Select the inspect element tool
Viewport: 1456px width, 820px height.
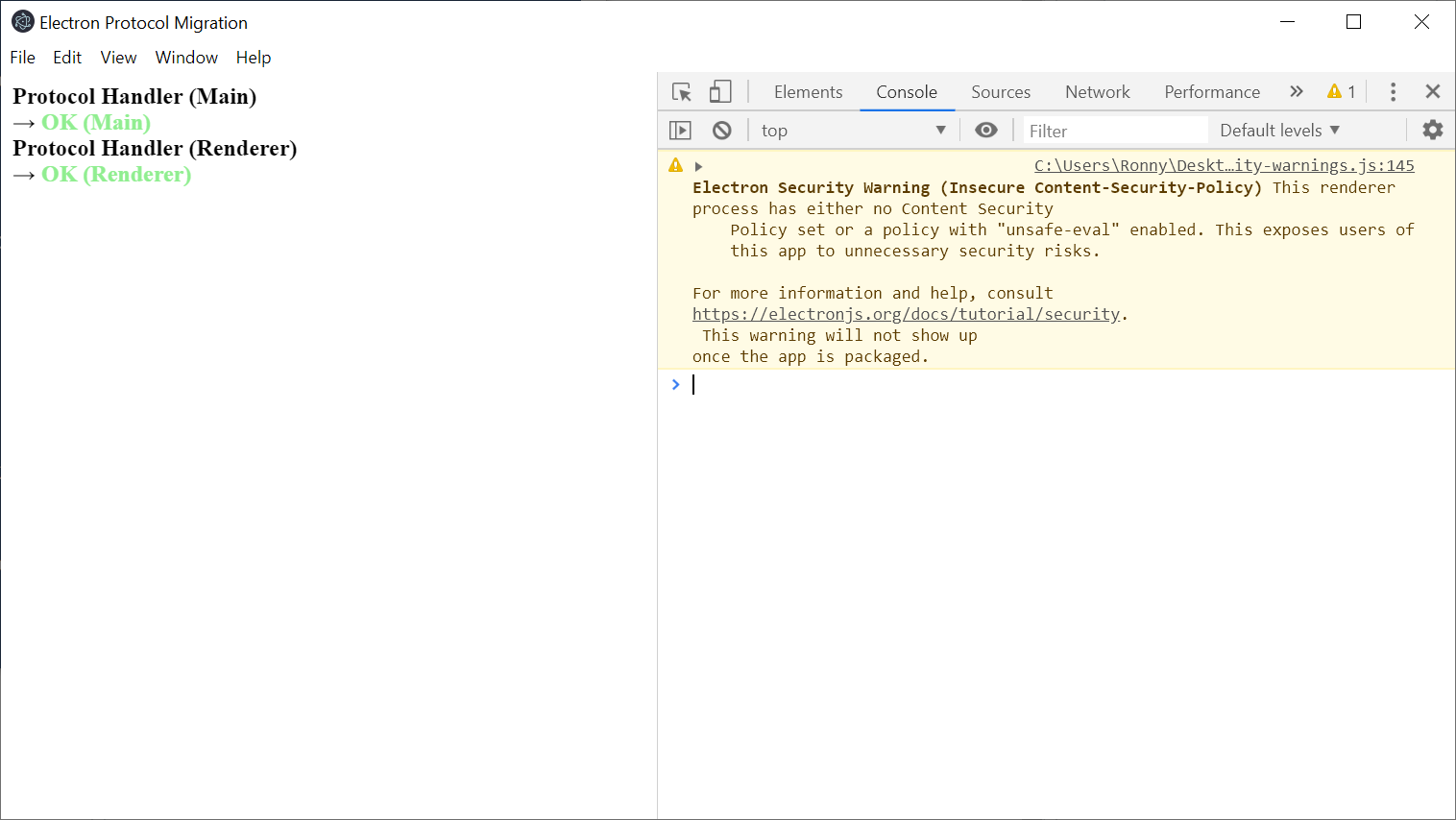tap(681, 91)
